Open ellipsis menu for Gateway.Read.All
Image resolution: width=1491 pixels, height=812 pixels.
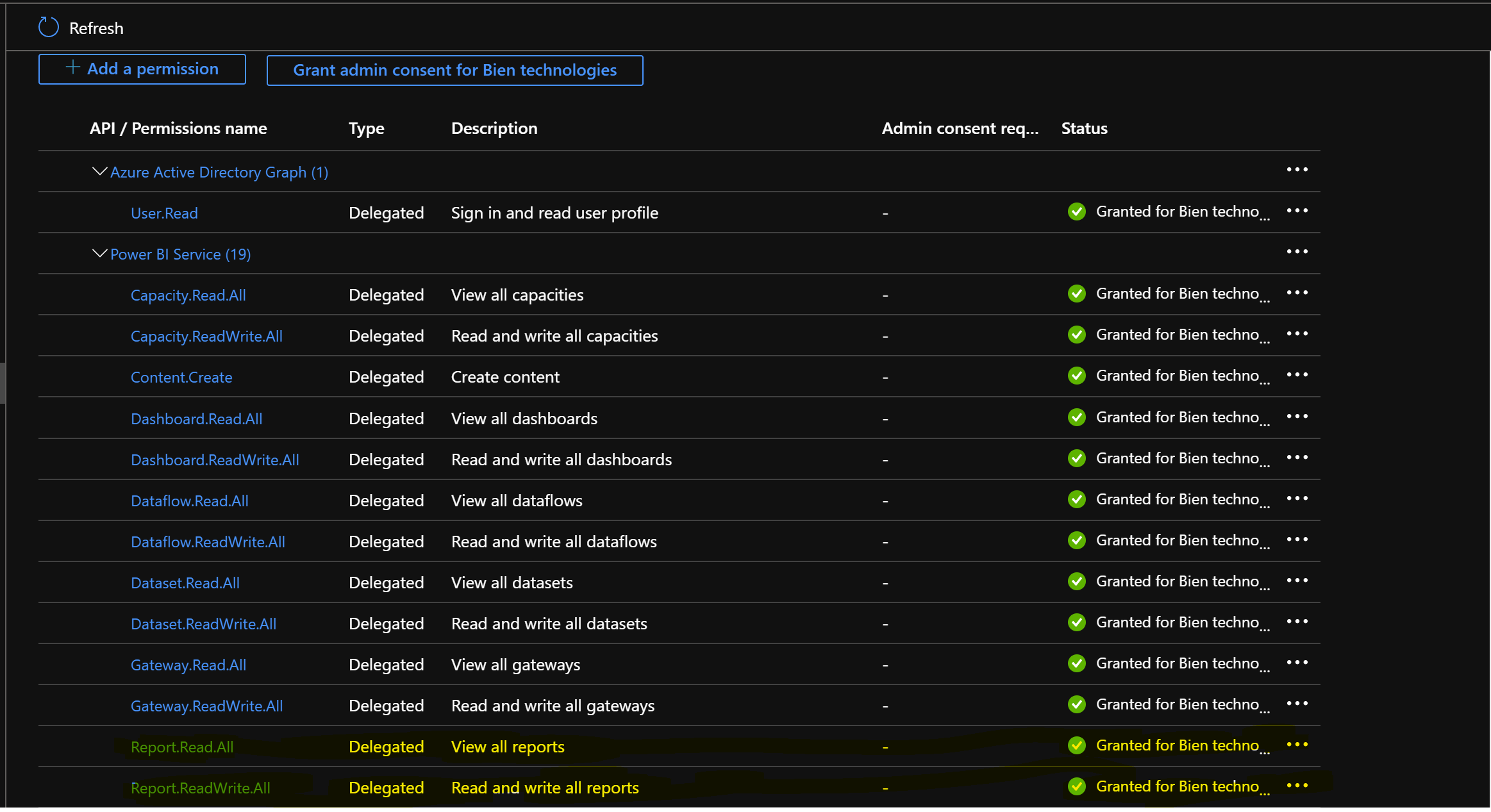click(x=1297, y=663)
